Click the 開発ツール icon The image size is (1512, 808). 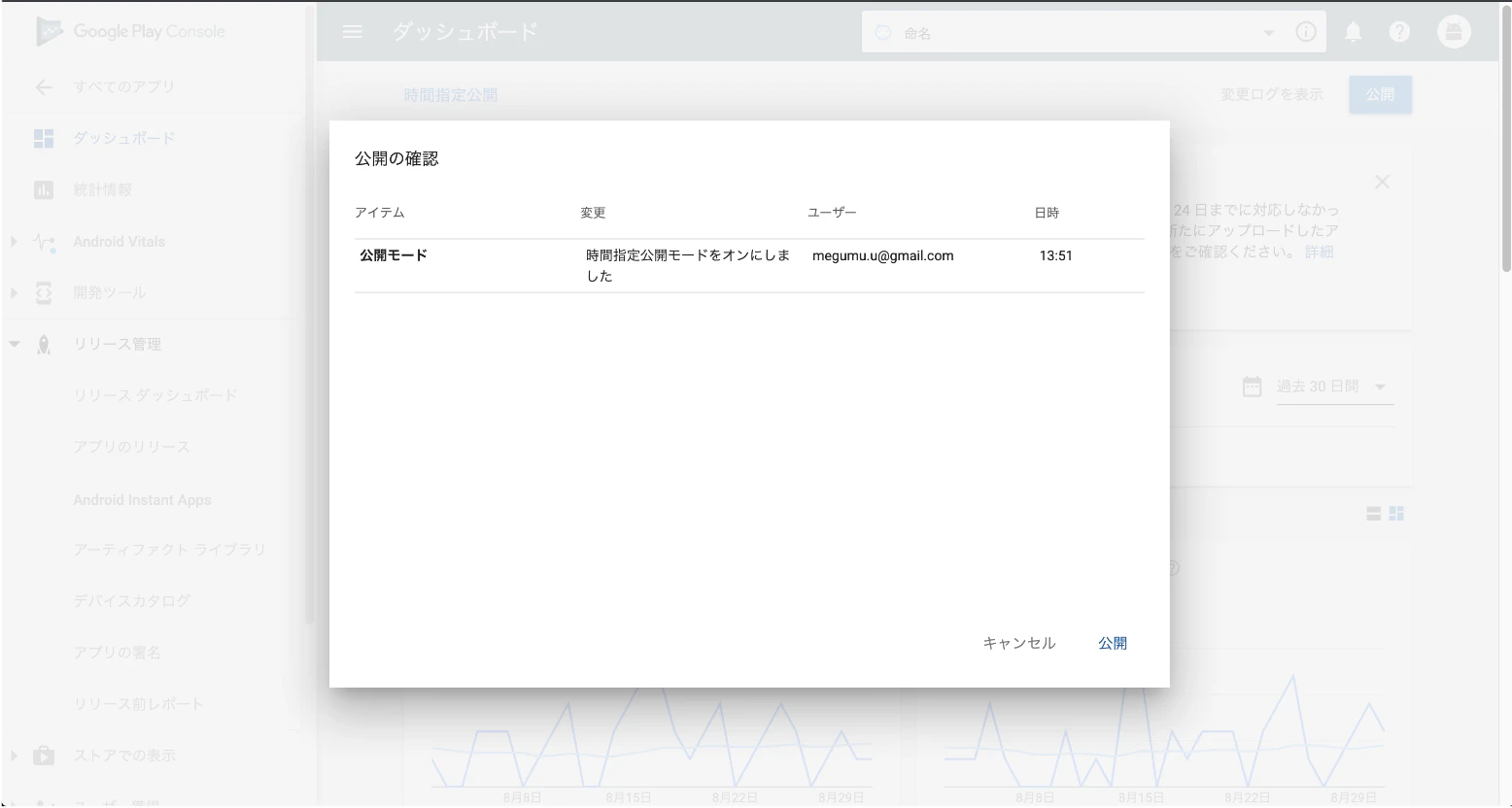[x=44, y=292]
